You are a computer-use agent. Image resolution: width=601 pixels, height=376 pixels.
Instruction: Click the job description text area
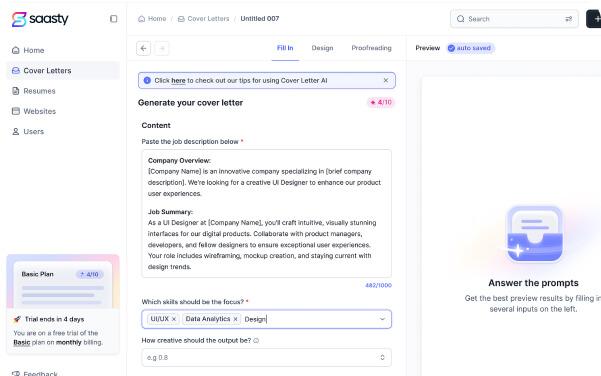(x=266, y=213)
